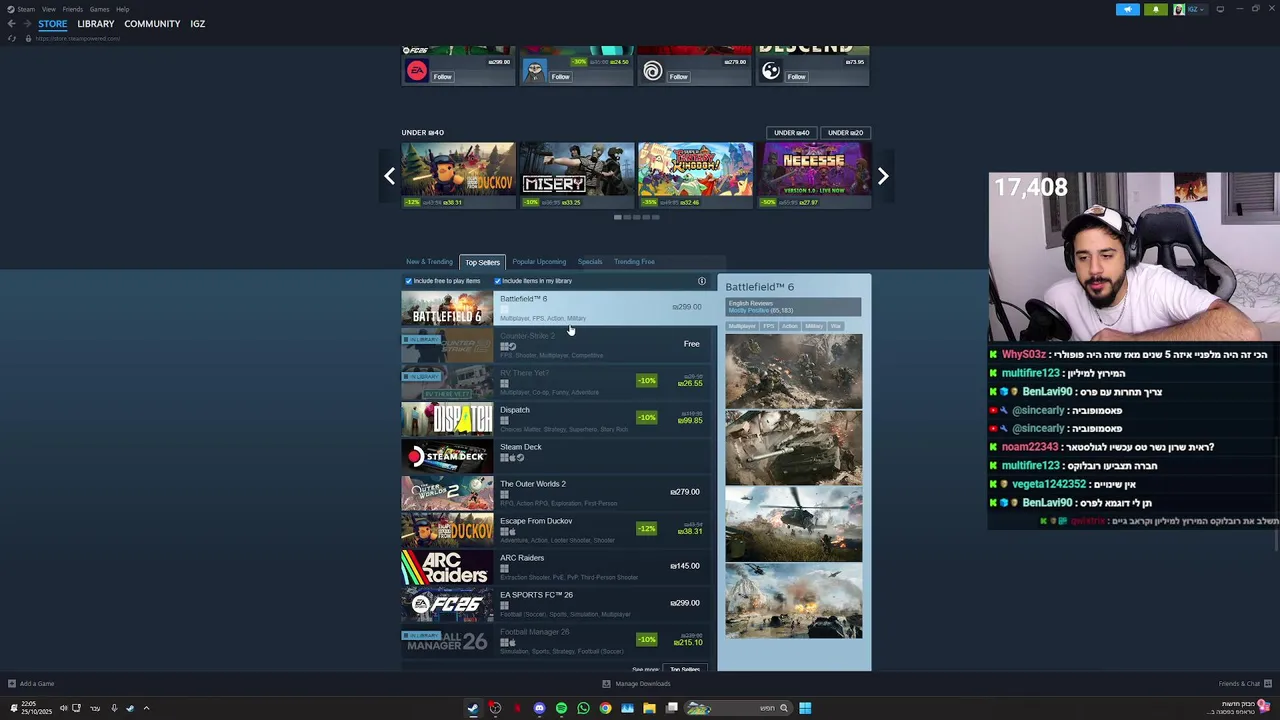Switch to Popular Upcoming tab
Image resolution: width=1280 pixels, height=720 pixels.
click(x=539, y=262)
